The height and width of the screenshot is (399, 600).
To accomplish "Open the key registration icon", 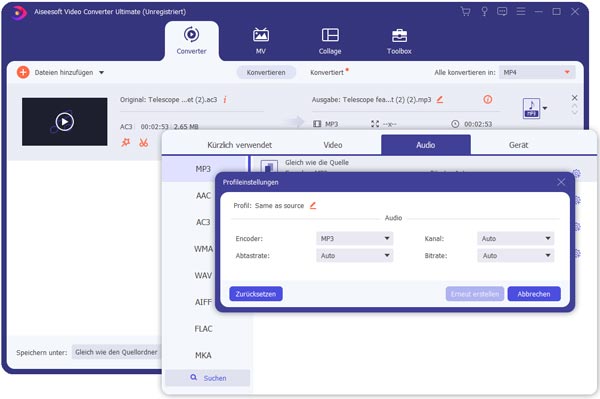I will [484, 11].
